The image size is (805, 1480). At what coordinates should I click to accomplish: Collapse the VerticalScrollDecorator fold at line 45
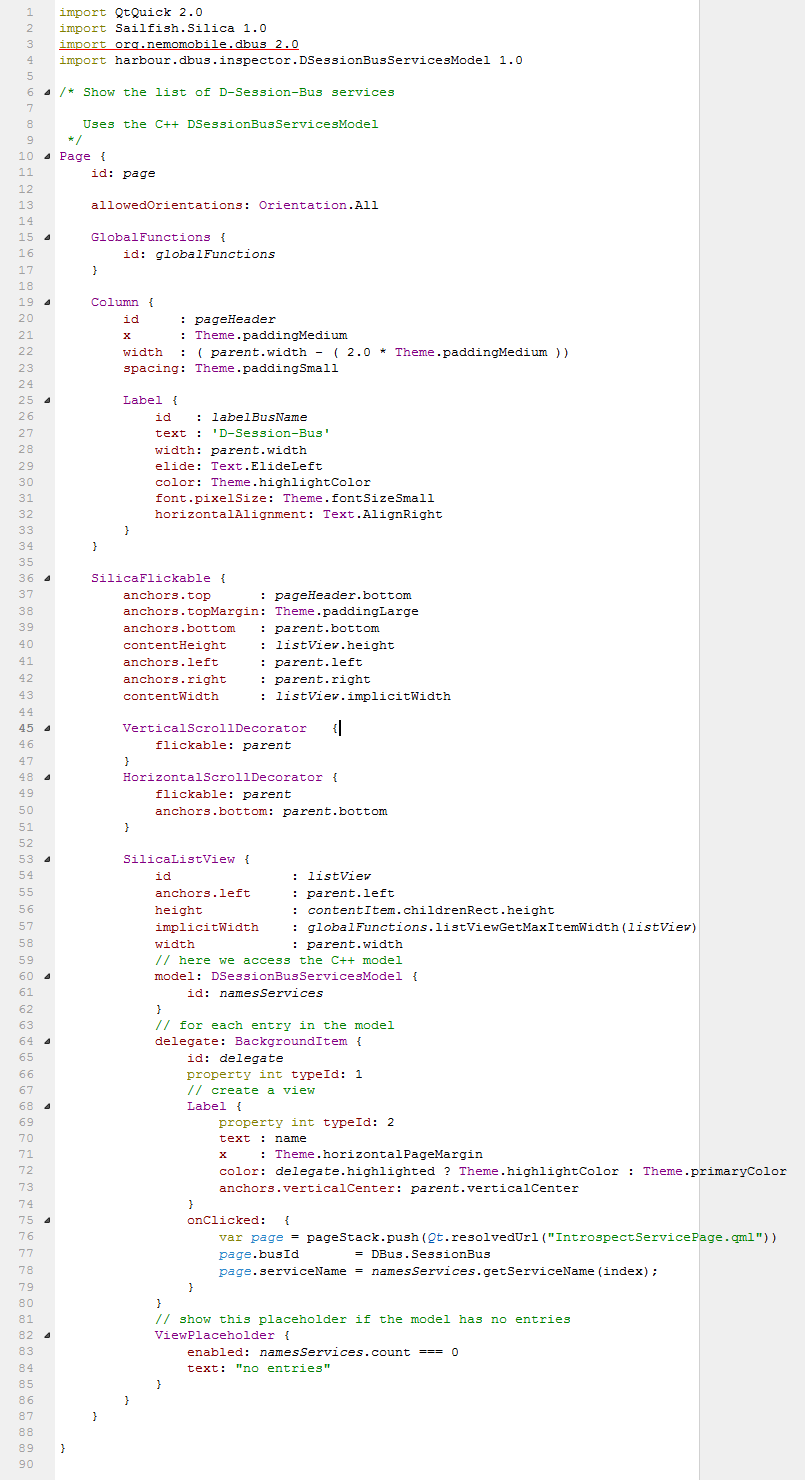point(47,728)
